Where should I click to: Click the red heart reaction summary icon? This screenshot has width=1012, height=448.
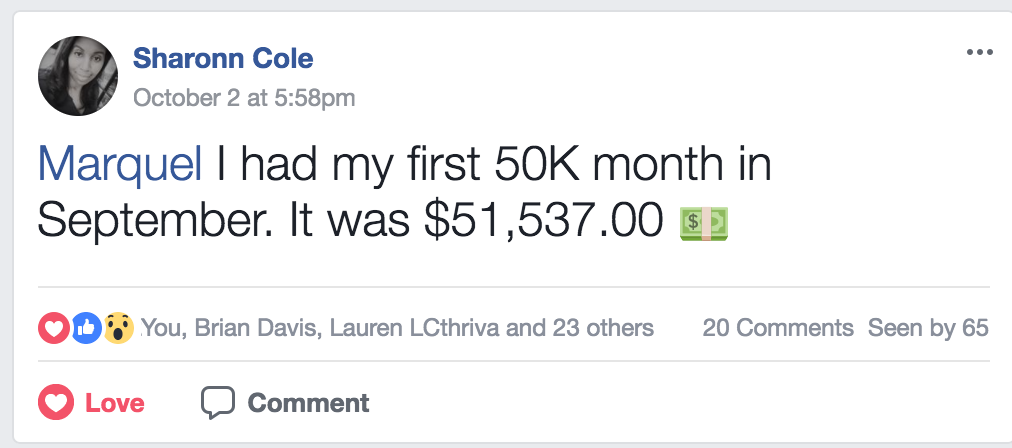52,328
